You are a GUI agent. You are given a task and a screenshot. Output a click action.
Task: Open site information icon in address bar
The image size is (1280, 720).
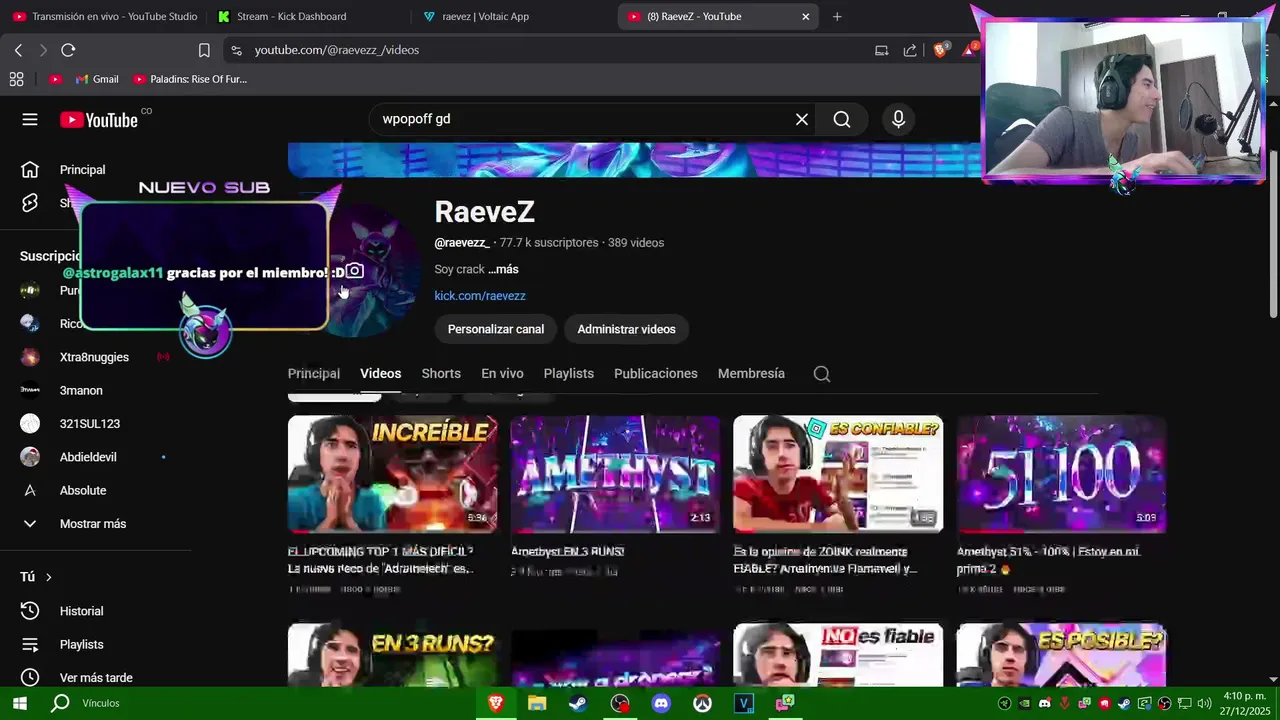click(x=236, y=50)
